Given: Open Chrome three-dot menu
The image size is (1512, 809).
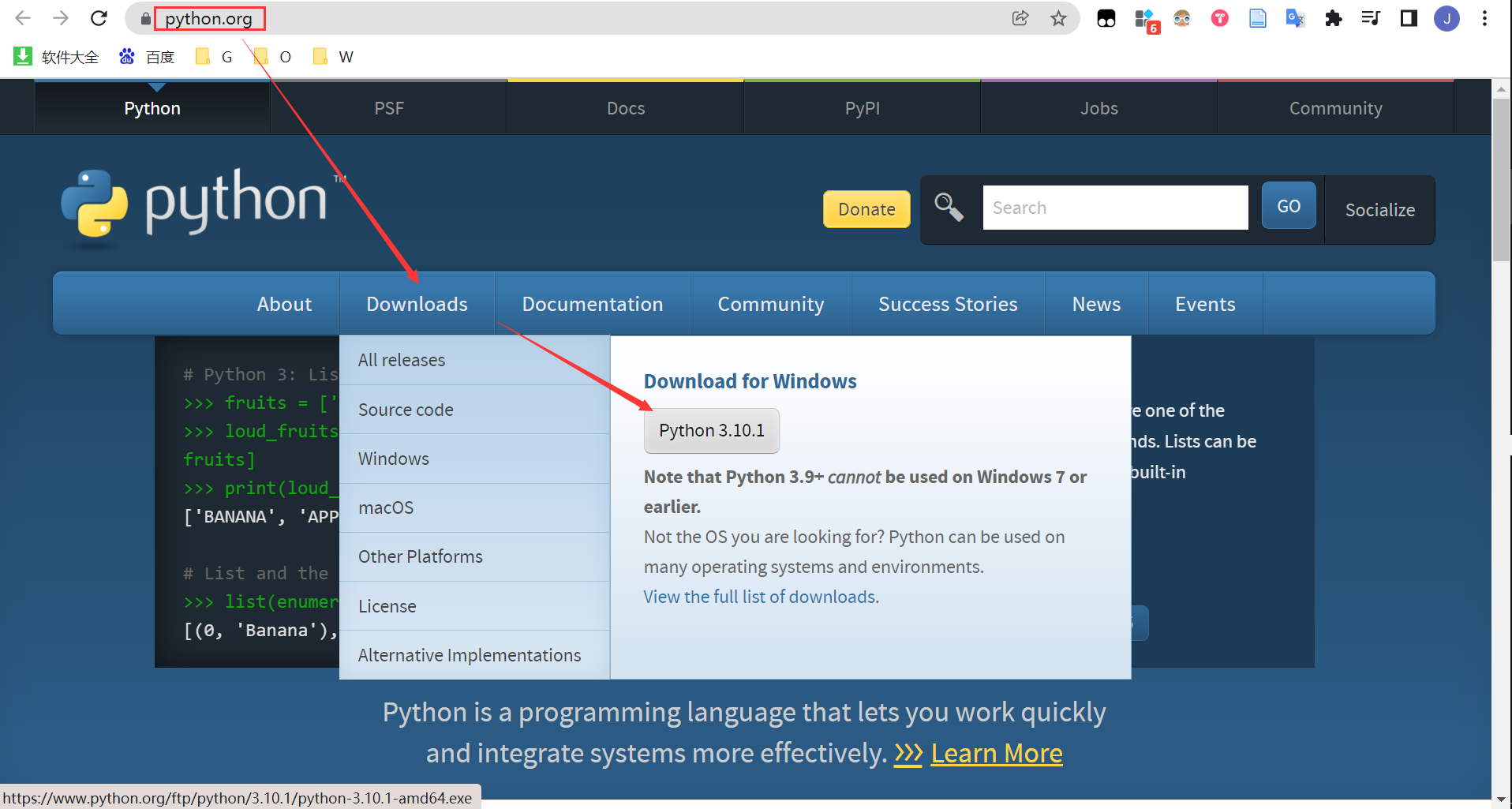Looking at the screenshot, I should click(1484, 18).
